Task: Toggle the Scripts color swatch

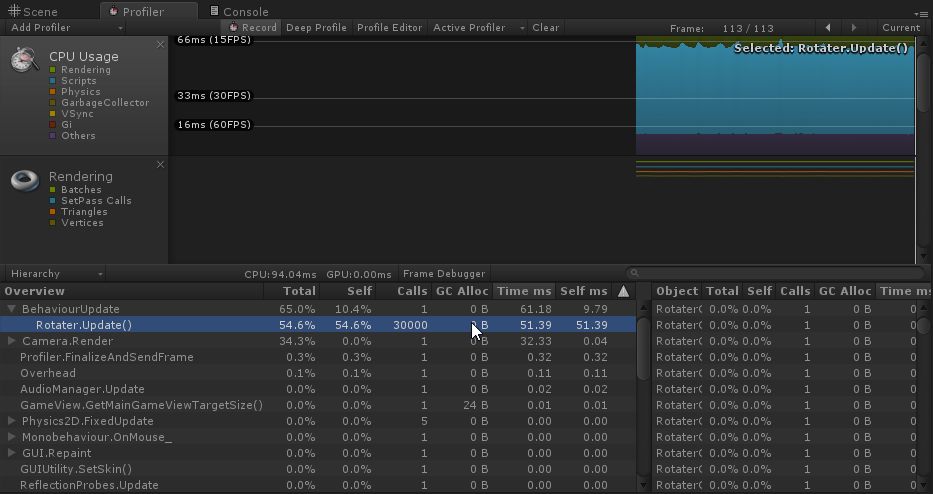Action: (53, 80)
